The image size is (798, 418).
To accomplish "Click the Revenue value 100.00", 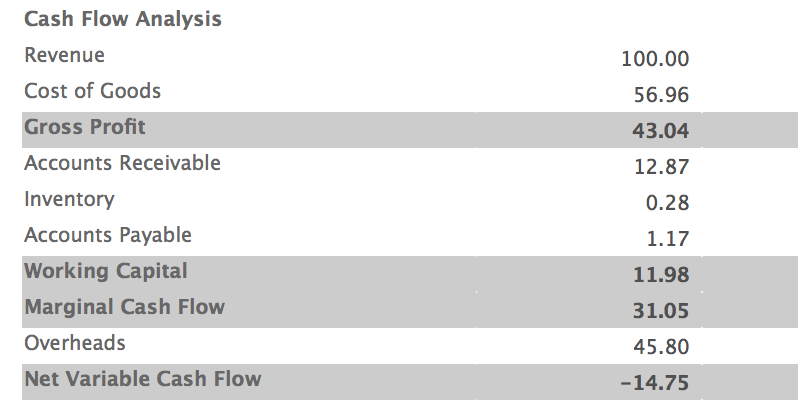I will coord(655,59).
